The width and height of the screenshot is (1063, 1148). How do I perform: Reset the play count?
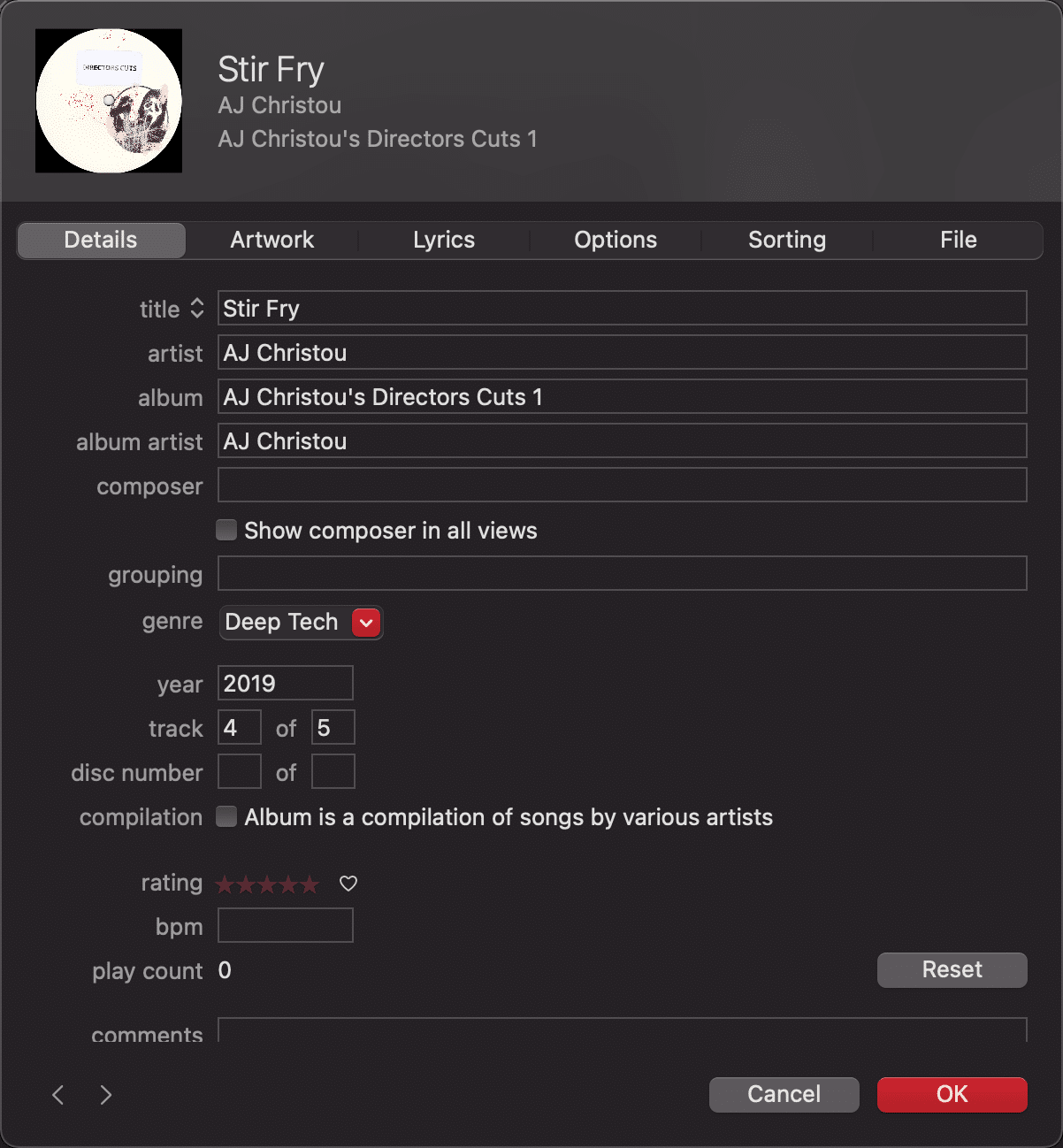[952, 969]
